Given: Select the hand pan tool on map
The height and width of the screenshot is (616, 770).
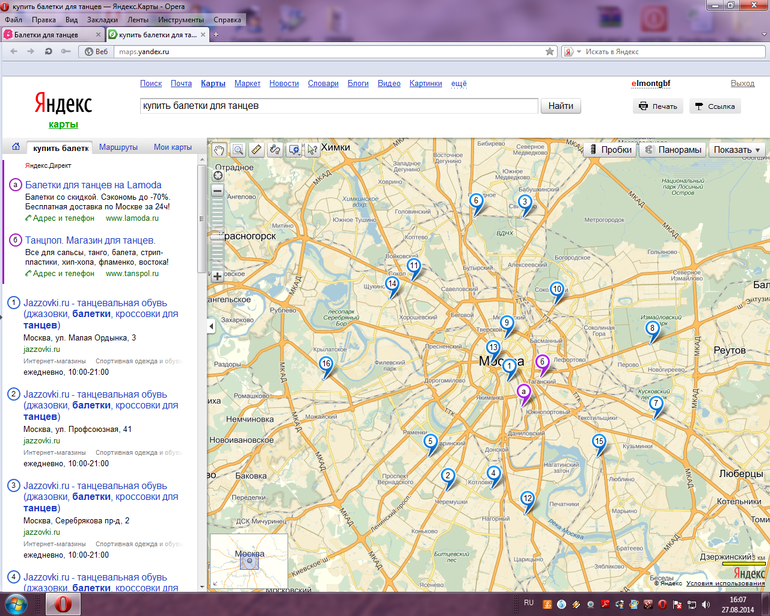Looking at the screenshot, I should (x=220, y=150).
